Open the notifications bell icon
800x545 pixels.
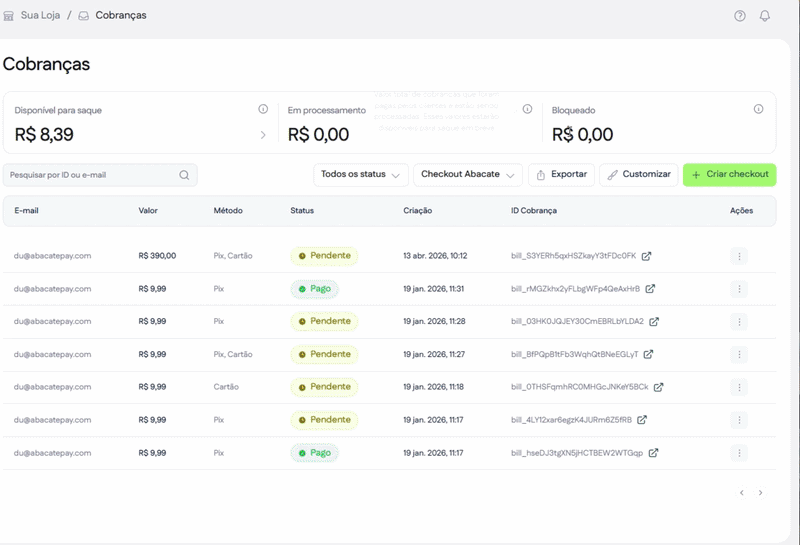[765, 16]
